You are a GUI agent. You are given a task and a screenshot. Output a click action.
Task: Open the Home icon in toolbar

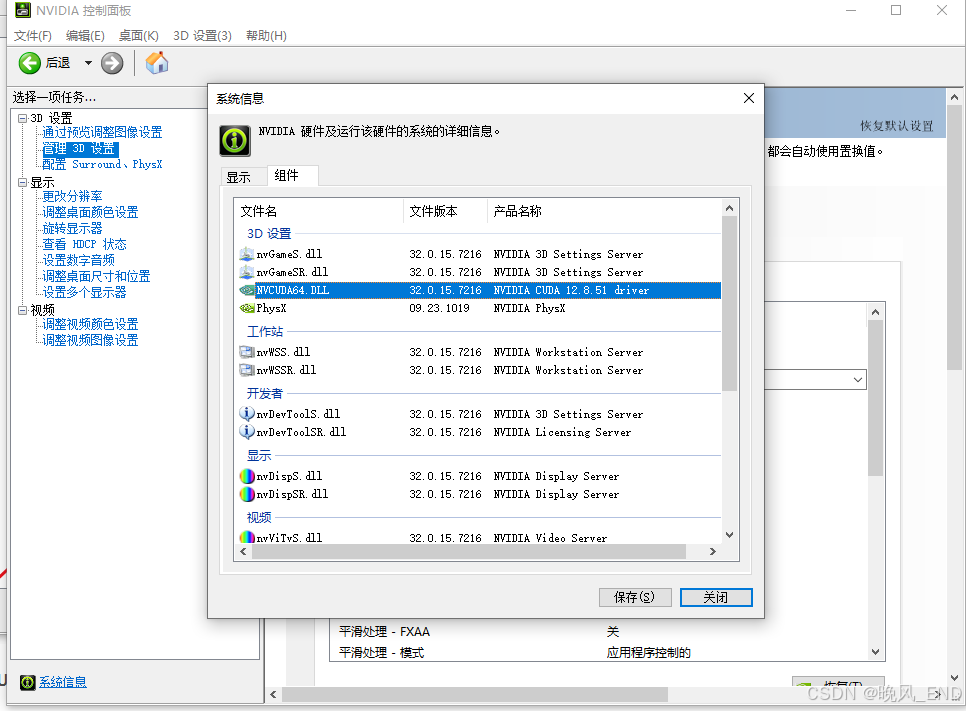[156, 62]
